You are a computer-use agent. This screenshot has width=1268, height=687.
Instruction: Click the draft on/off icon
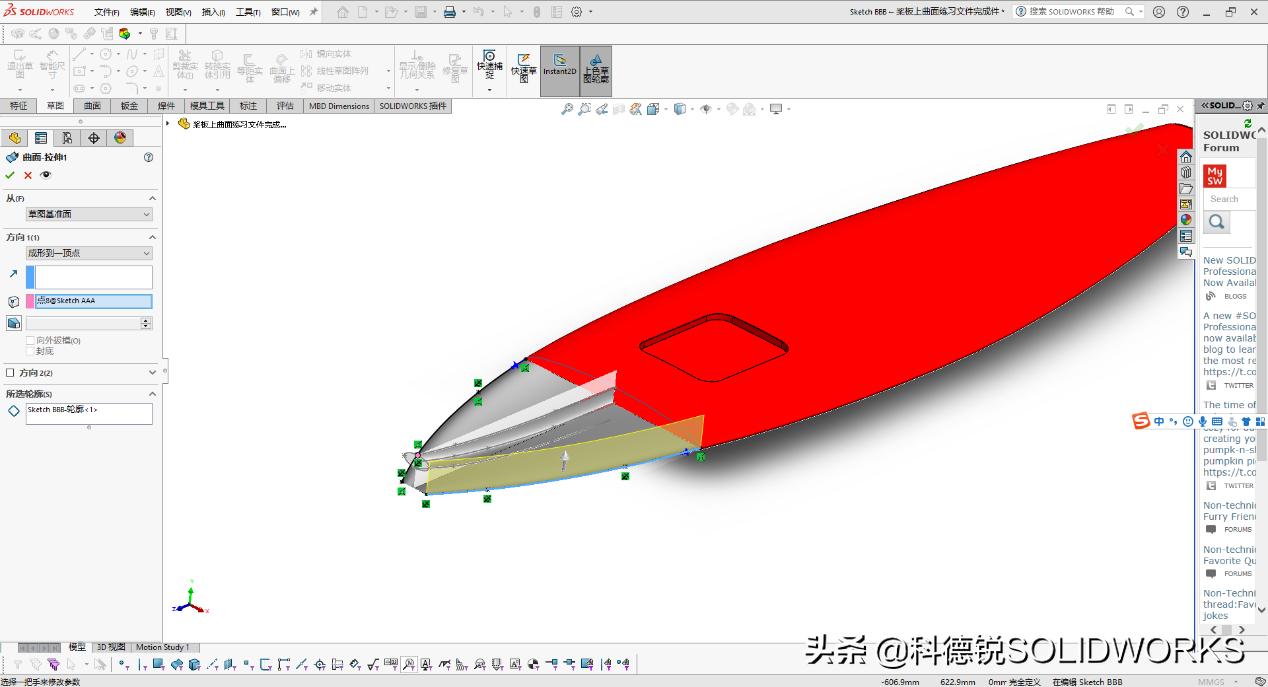point(13,323)
